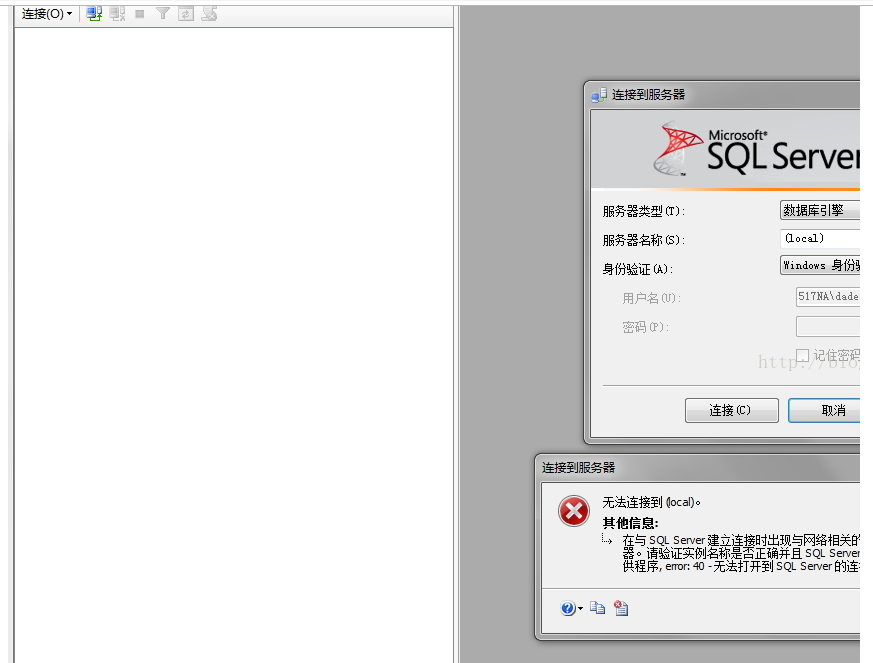This screenshot has height=663, width=873.
Task: Open the 连接(O) dropdown in Object Explorer
Action: 47,14
